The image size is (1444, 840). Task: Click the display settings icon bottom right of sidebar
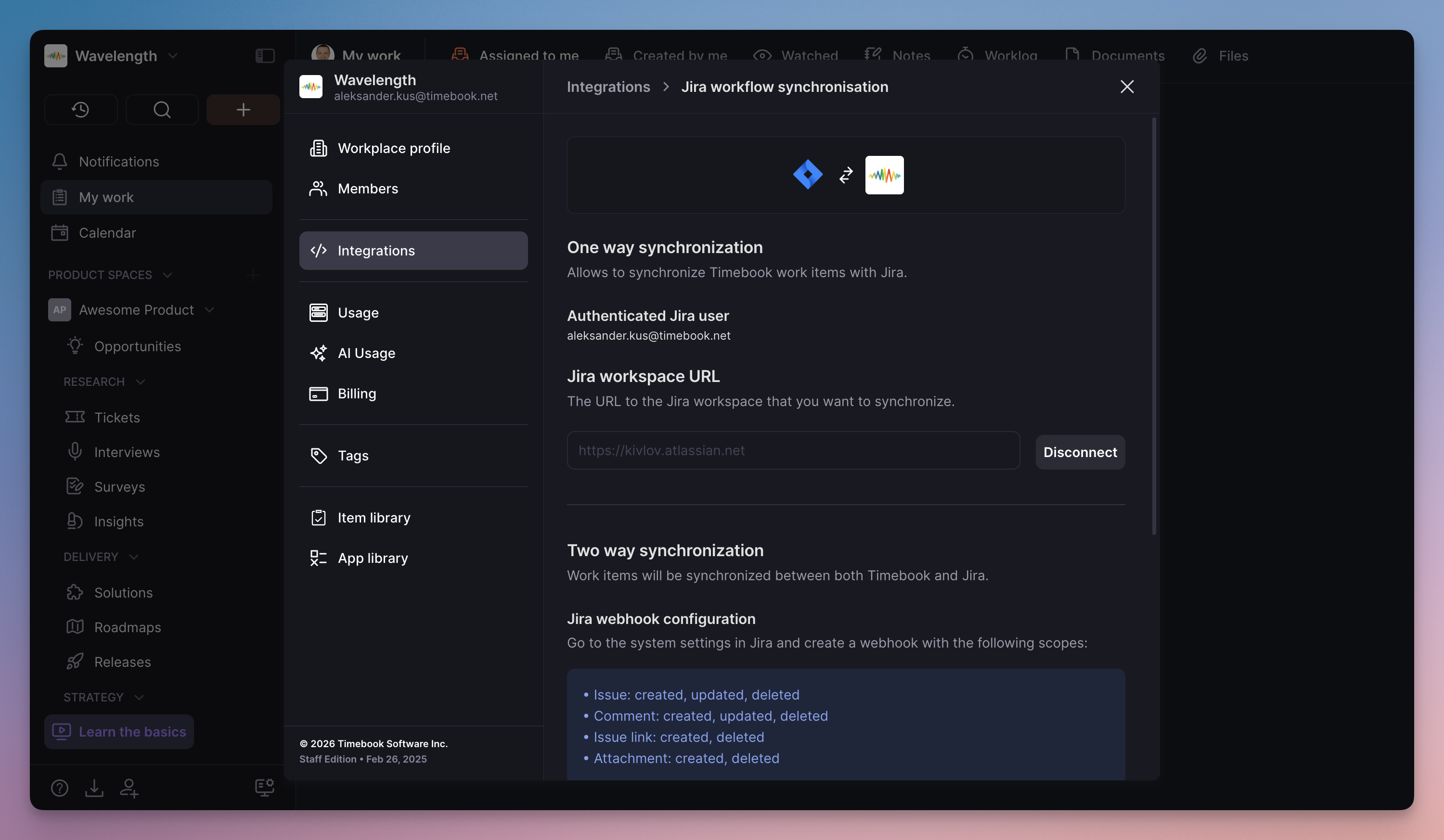264,787
